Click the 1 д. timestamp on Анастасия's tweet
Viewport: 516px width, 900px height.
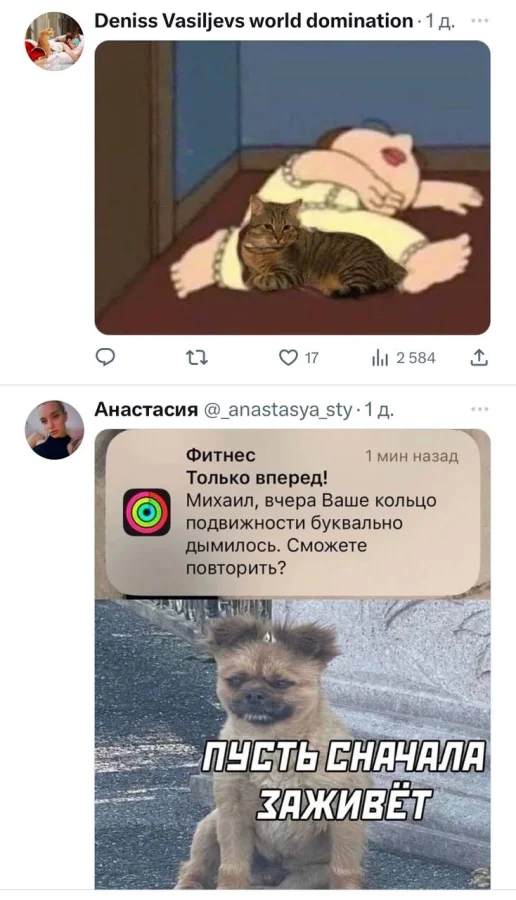point(378,410)
